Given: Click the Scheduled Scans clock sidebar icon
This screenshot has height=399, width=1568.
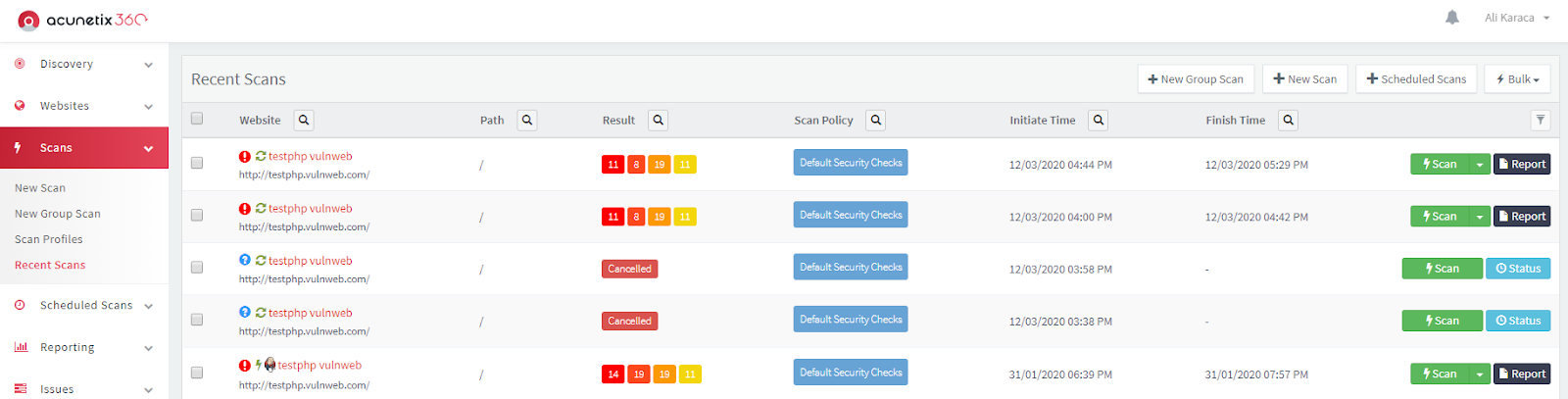Looking at the screenshot, I should coord(20,305).
